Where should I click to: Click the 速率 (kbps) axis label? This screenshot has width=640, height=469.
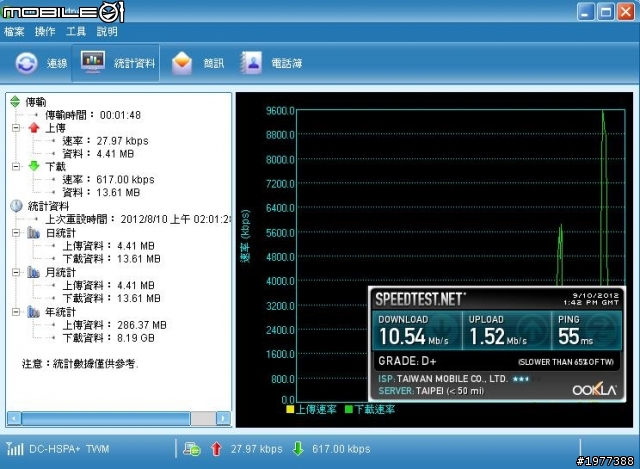pos(245,236)
